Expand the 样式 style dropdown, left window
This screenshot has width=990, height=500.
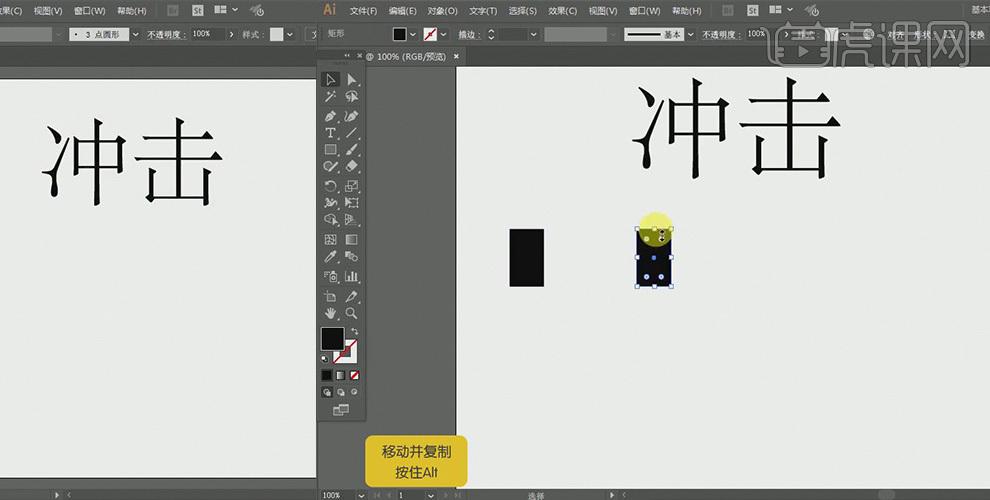(x=289, y=35)
